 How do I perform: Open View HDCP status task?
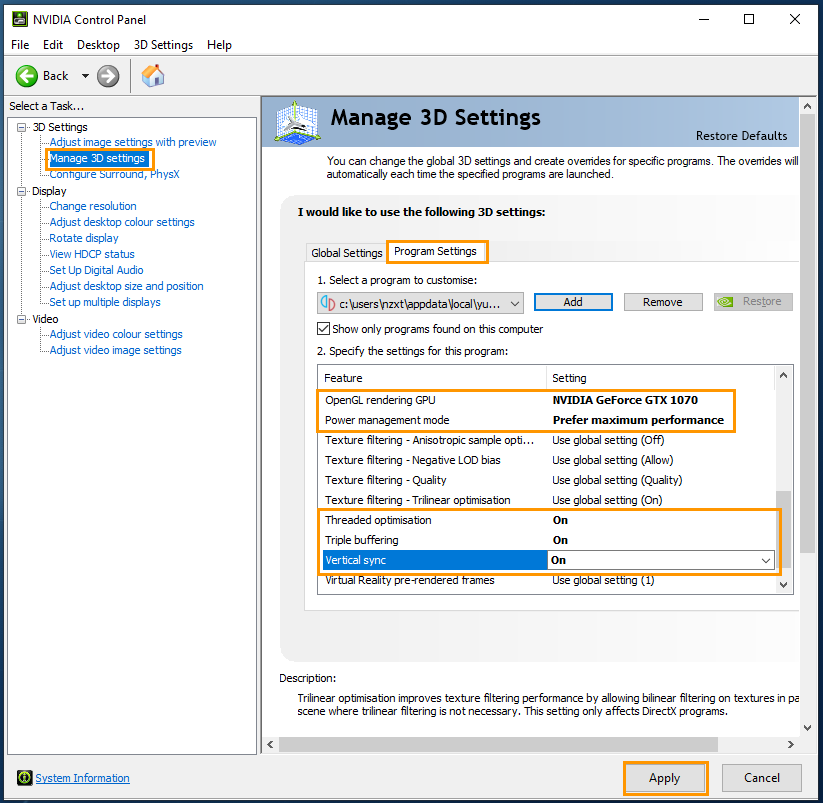click(92, 254)
